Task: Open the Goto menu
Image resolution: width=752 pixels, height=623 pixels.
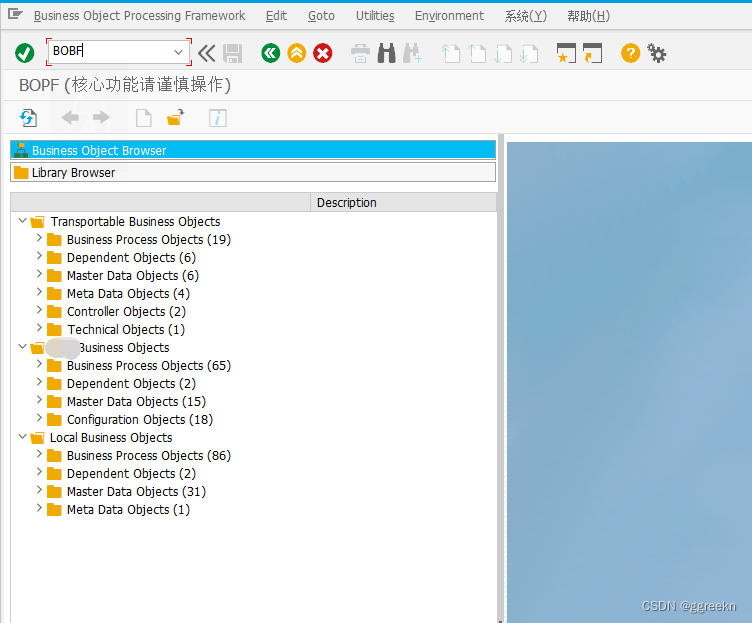Action: [x=321, y=16]
